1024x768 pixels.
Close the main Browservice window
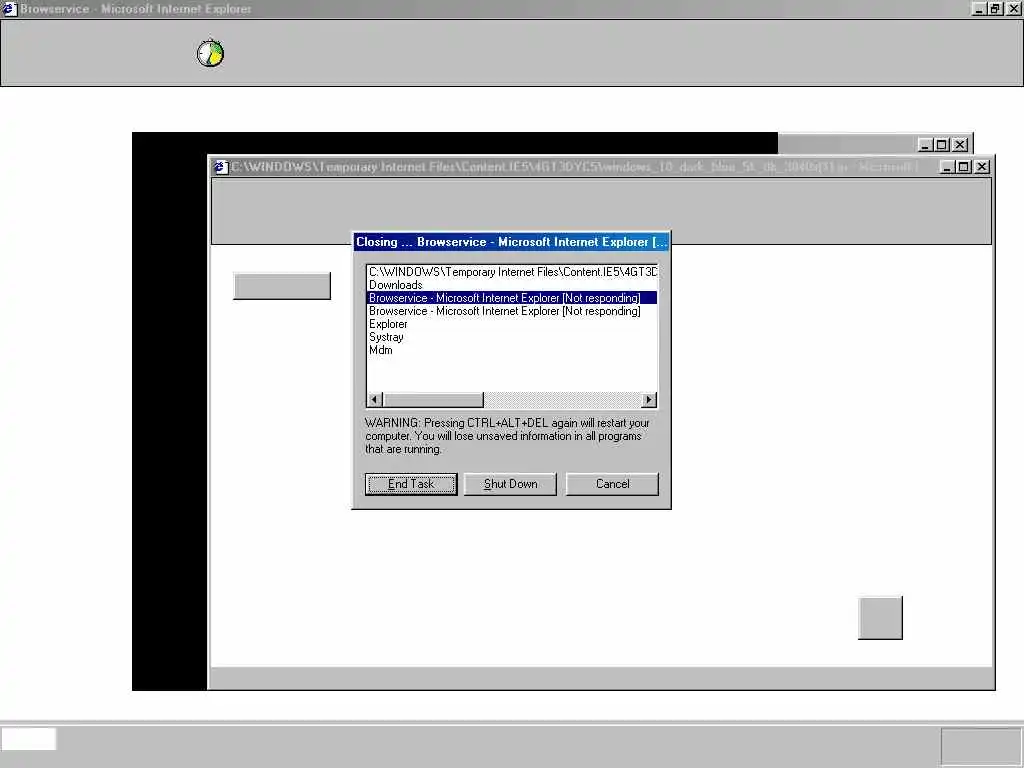(1014, 9)
